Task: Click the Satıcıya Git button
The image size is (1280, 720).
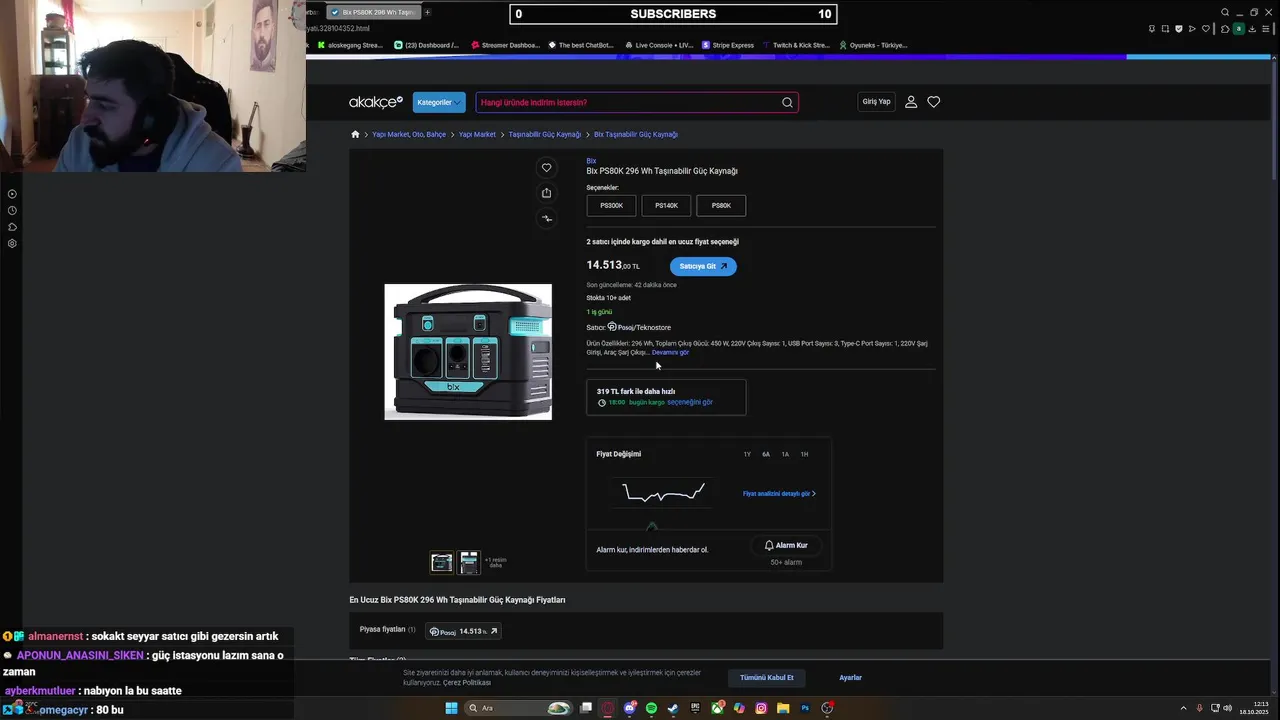Action: tap(703, 266)
